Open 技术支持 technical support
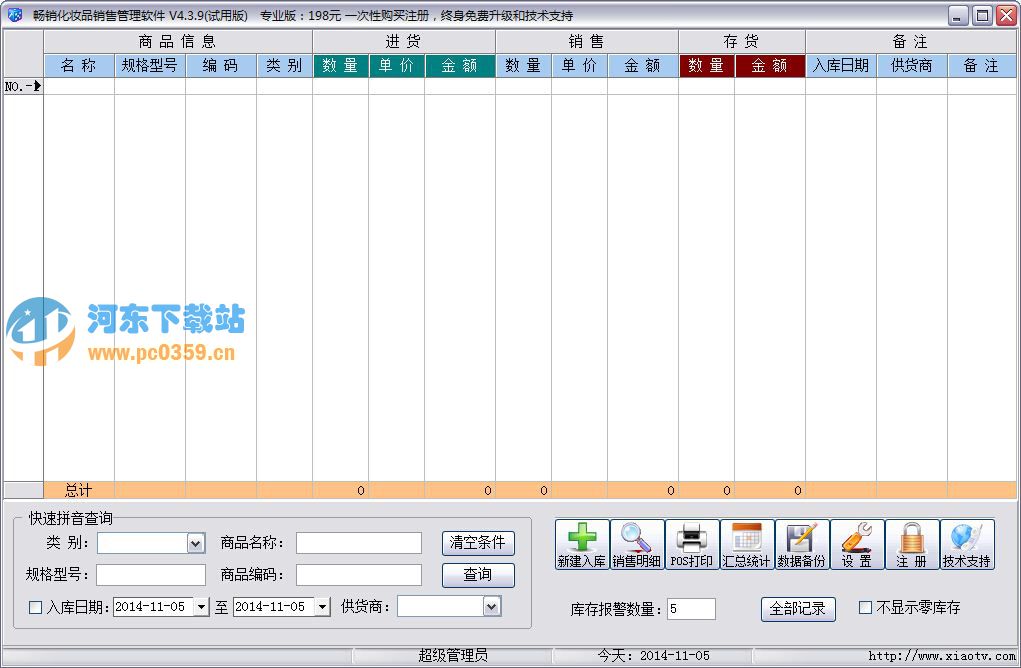The image size is (1021, 668). click(965, 544)
